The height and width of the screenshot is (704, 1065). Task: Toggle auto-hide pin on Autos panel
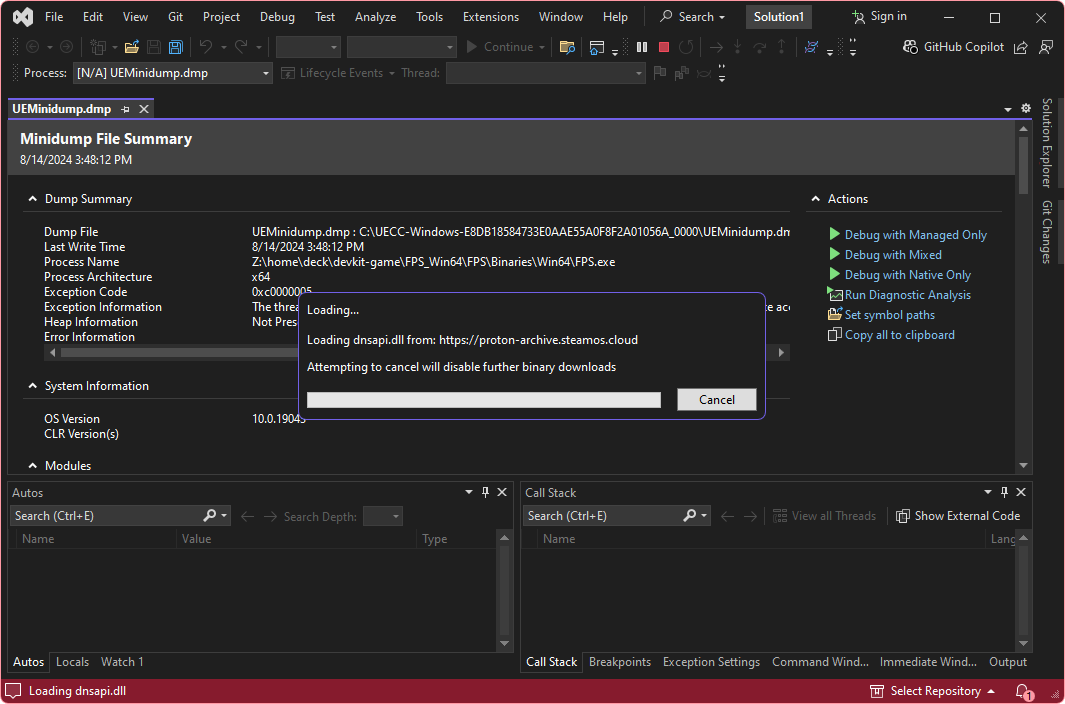(486, 492)
